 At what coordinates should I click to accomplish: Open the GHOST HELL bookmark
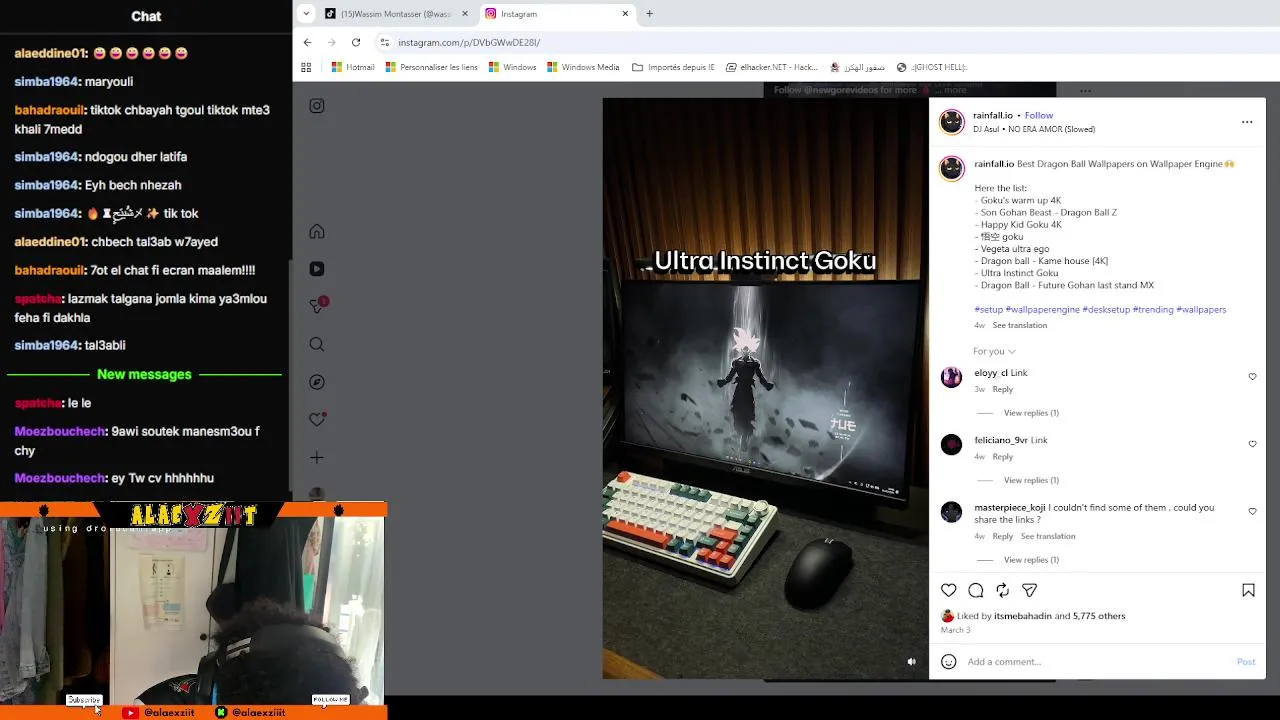[x=931, y=67]
